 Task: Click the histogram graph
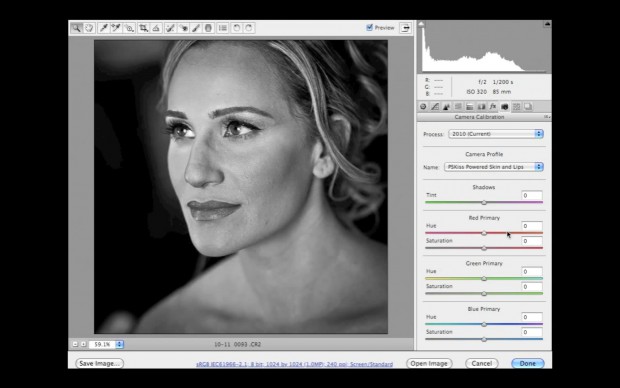pos(484,47)
